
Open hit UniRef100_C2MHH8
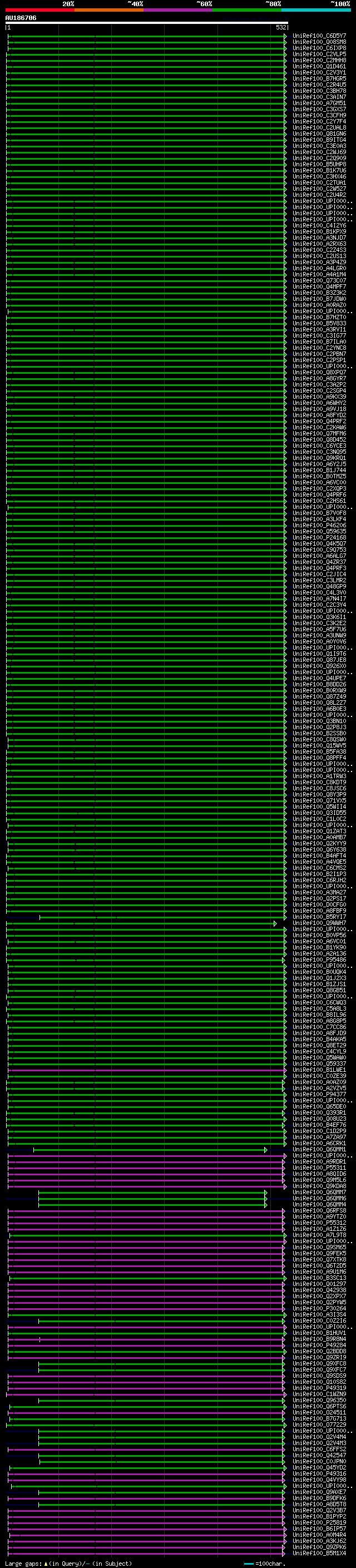319,60
